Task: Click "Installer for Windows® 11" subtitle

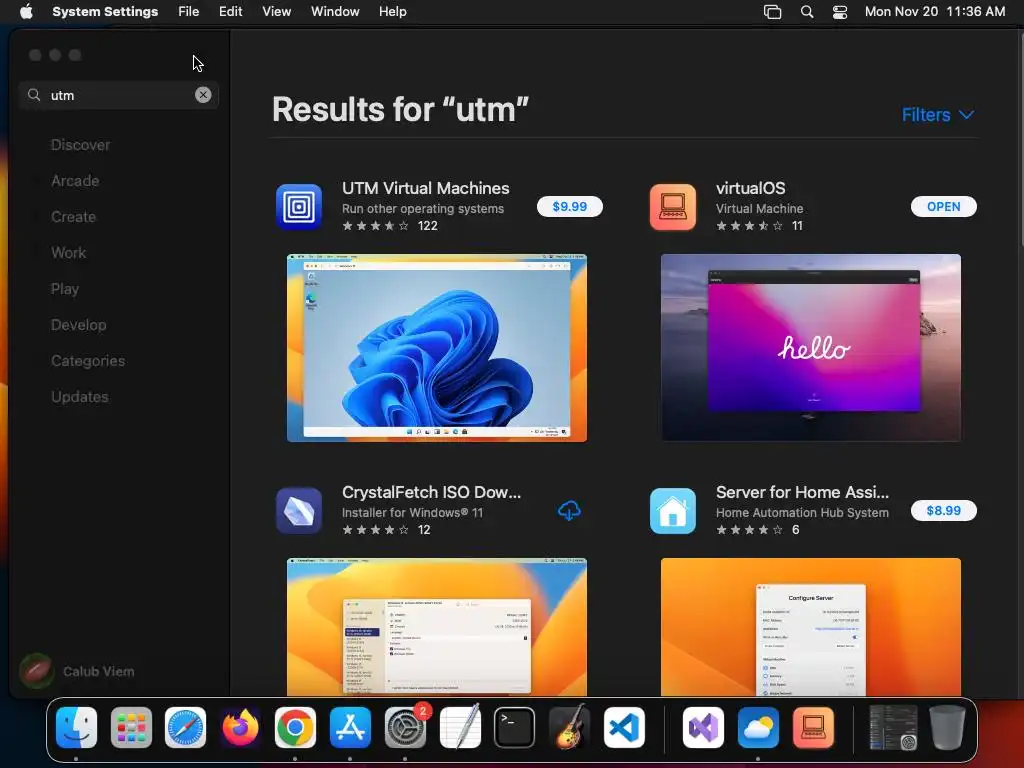Action: 412,513
